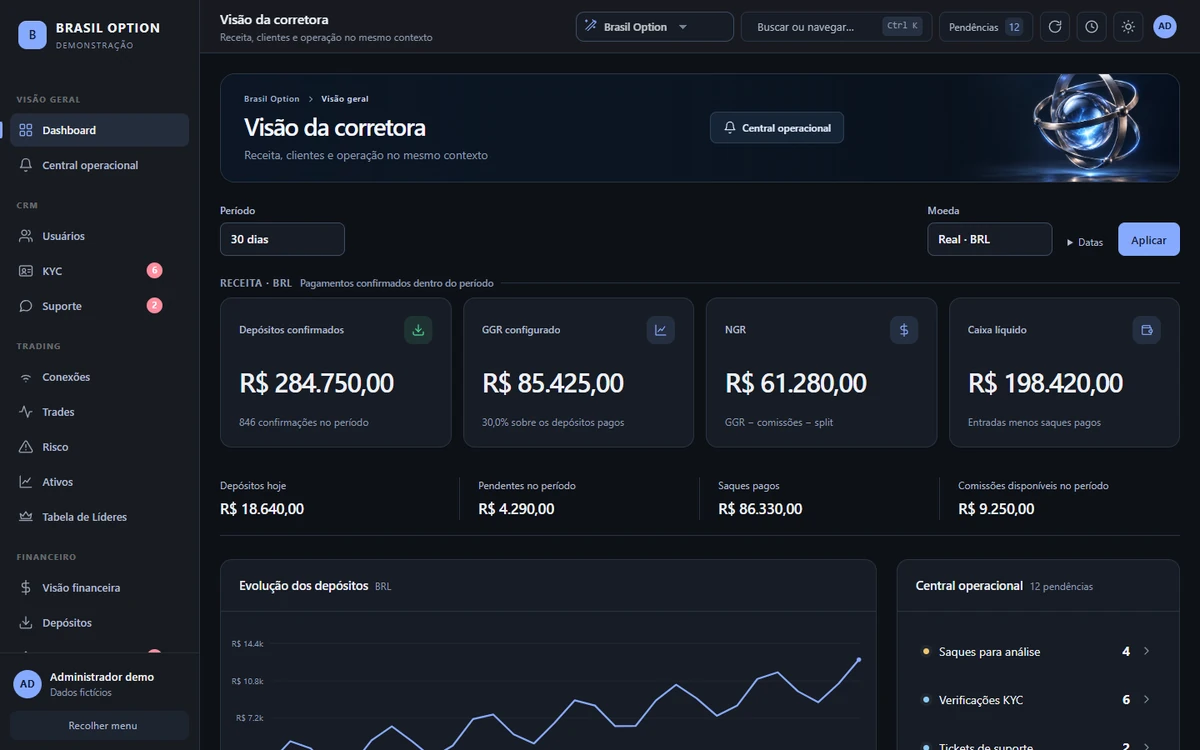Open Depósitos in the Financeiro section
1200x750 pixels.
[99, 623]
